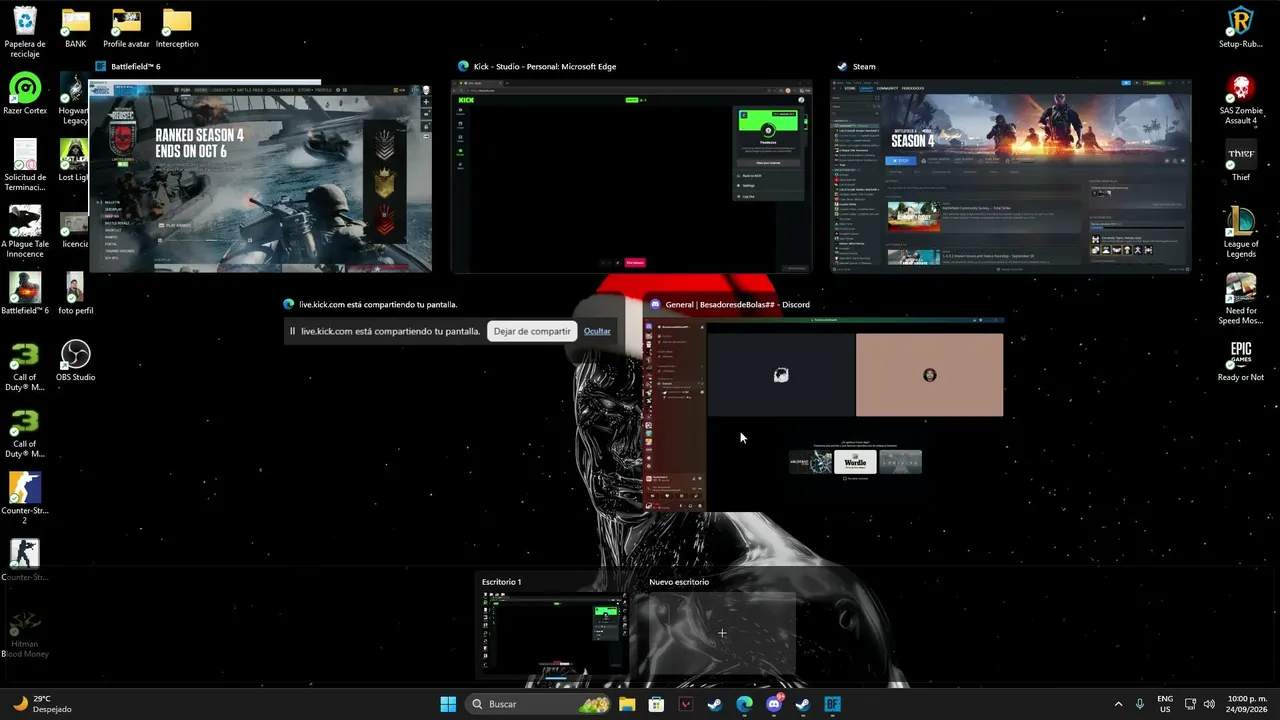Add a new desktop with Nuevo escritorio
This screenshot has height=720, width=1280.
click(x=722, y=633)
